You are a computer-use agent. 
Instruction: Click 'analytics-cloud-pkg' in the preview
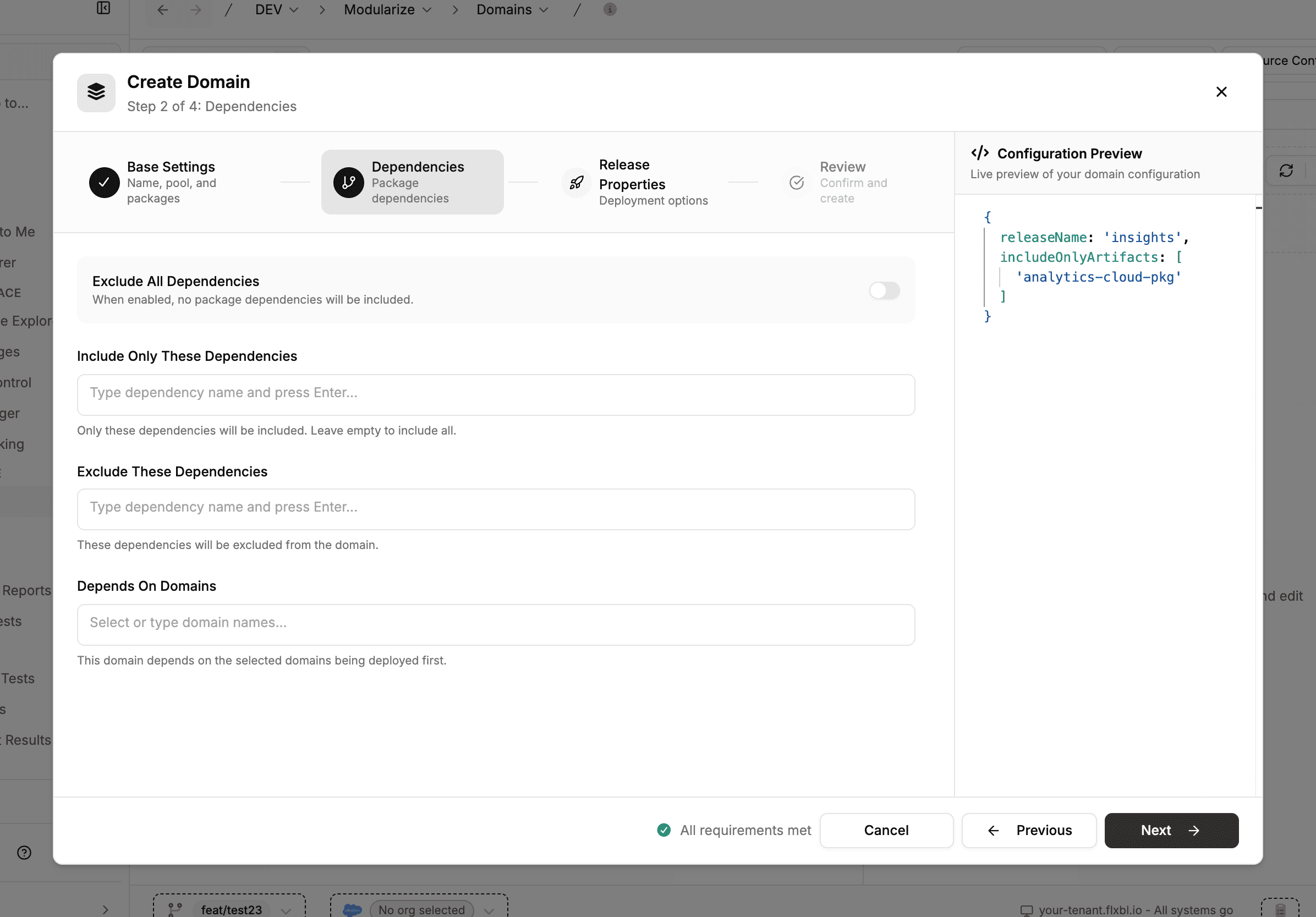click(1098, 277)
